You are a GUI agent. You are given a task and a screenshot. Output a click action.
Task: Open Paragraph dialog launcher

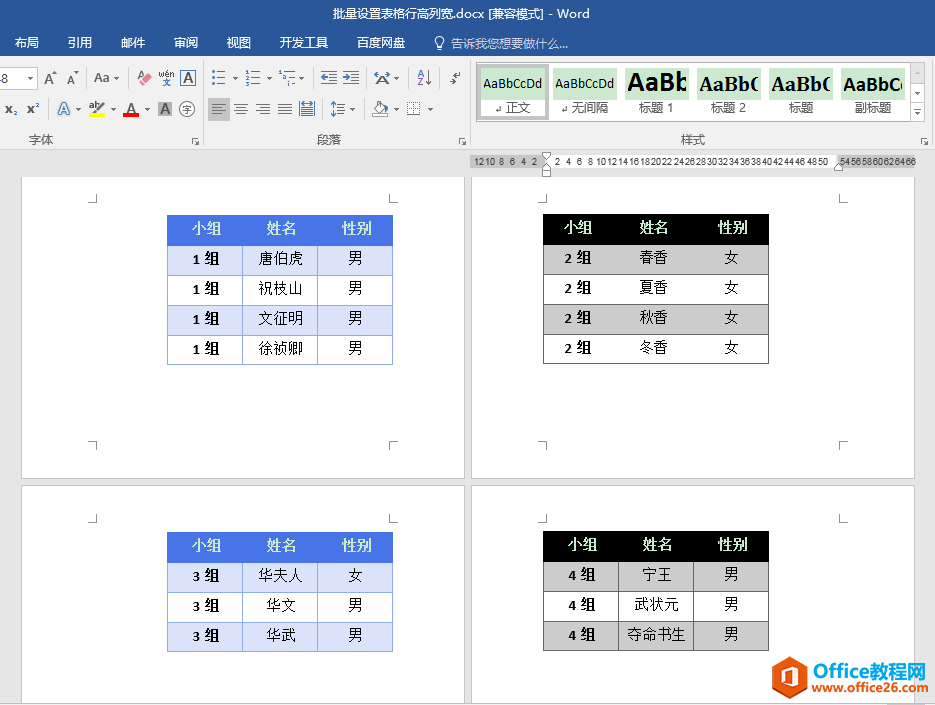tap(462, 141)
